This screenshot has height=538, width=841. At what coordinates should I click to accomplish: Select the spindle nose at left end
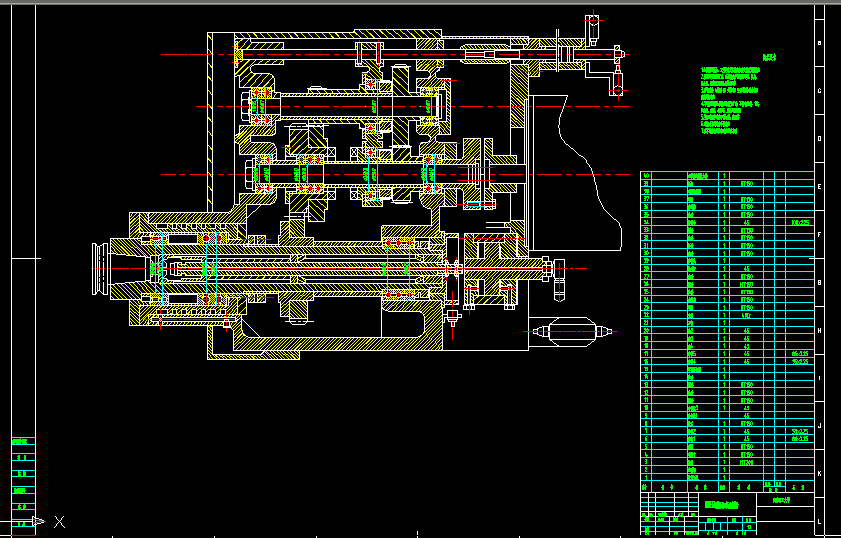102,270
